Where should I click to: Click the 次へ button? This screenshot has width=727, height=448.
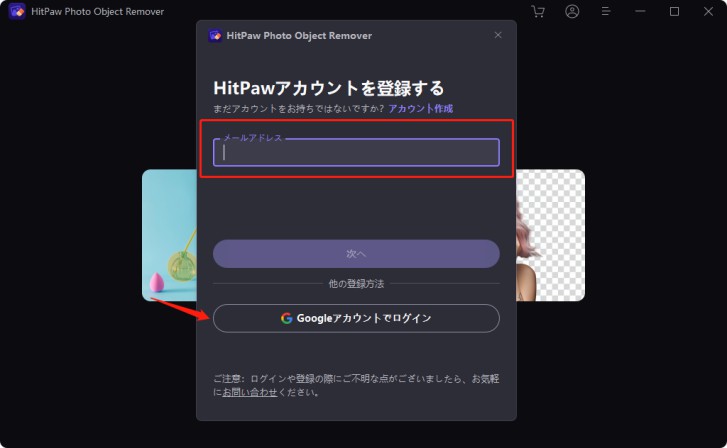click(x=356, y=254)
